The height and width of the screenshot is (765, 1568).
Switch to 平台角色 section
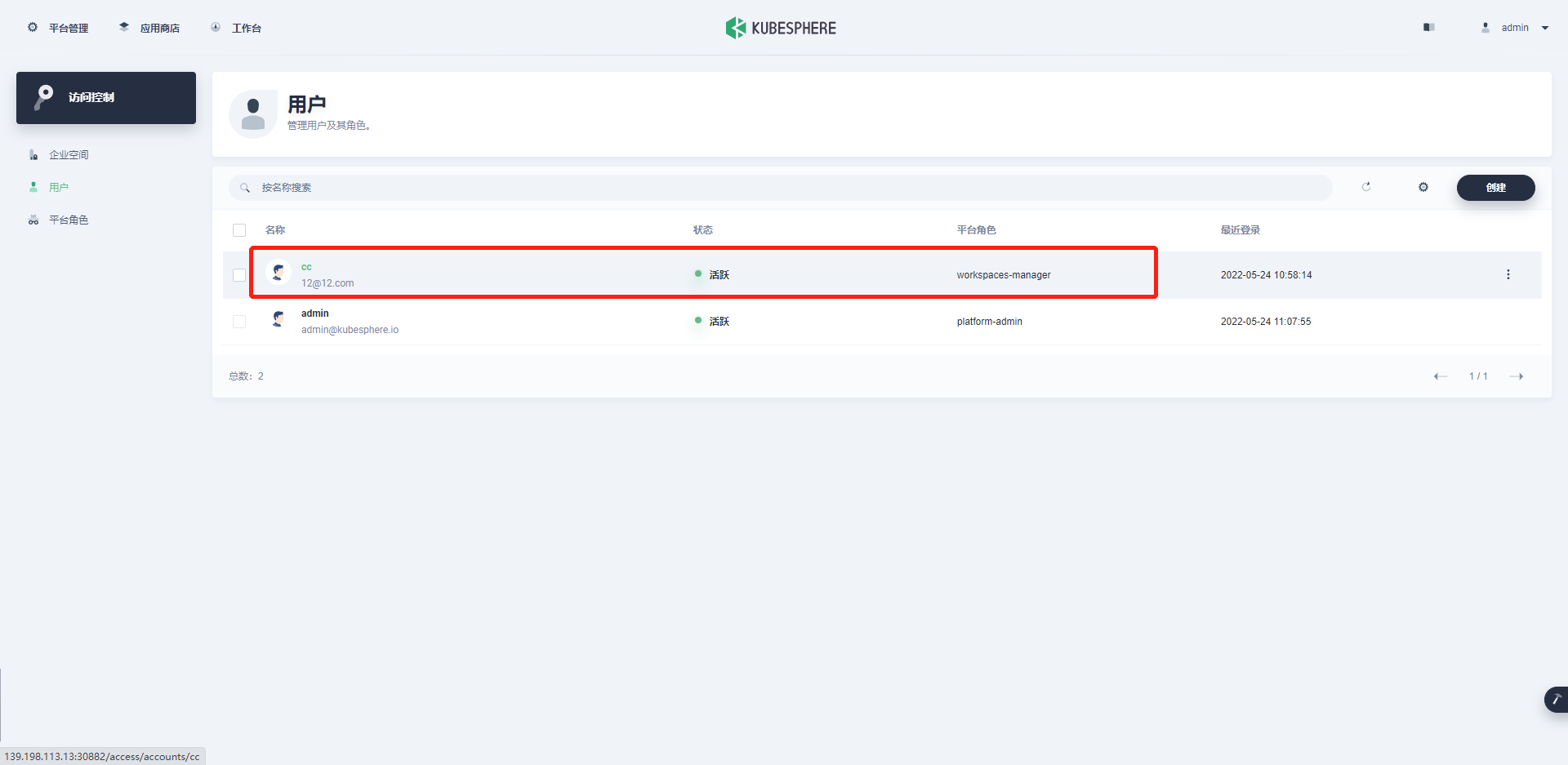68,219
